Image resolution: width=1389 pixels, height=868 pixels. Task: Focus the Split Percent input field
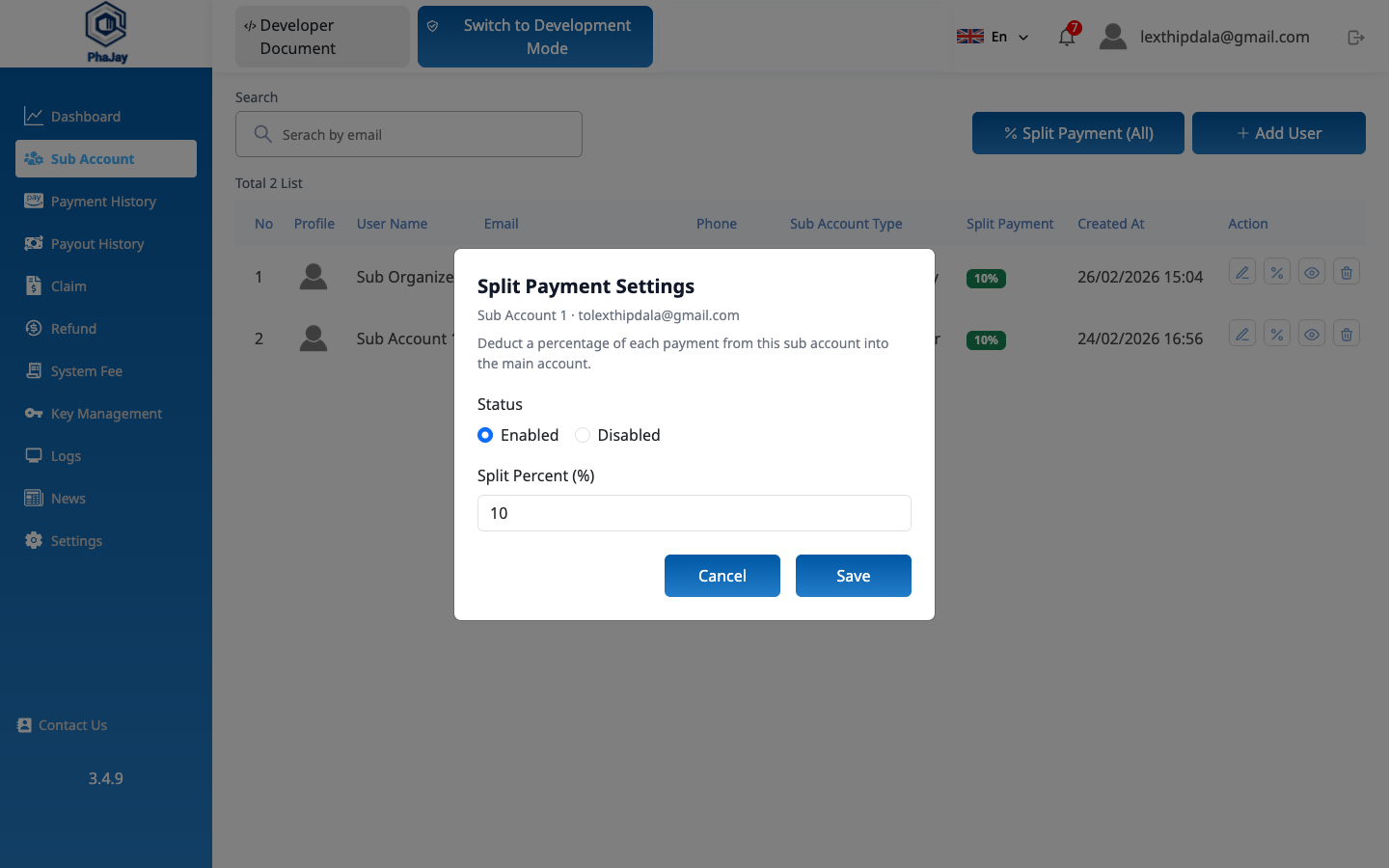(694, 513)
